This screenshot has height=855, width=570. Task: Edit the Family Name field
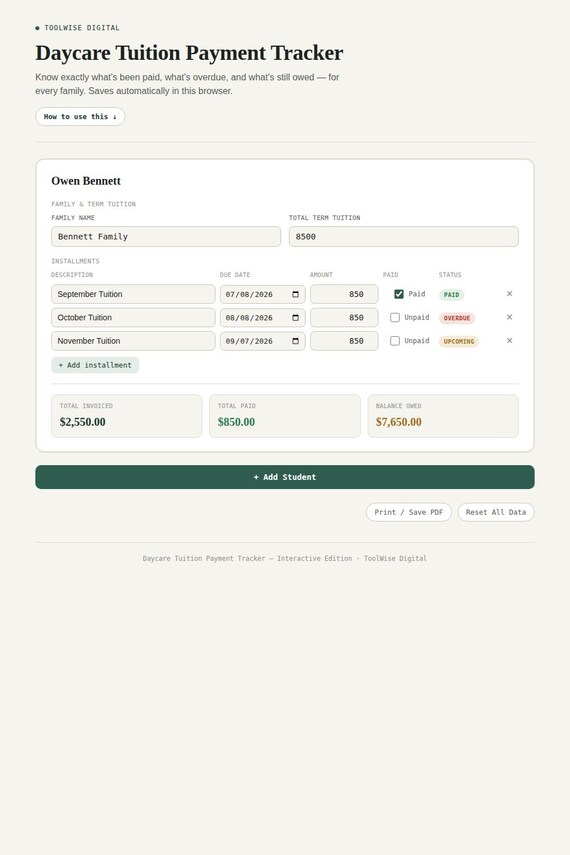(166, 237)
